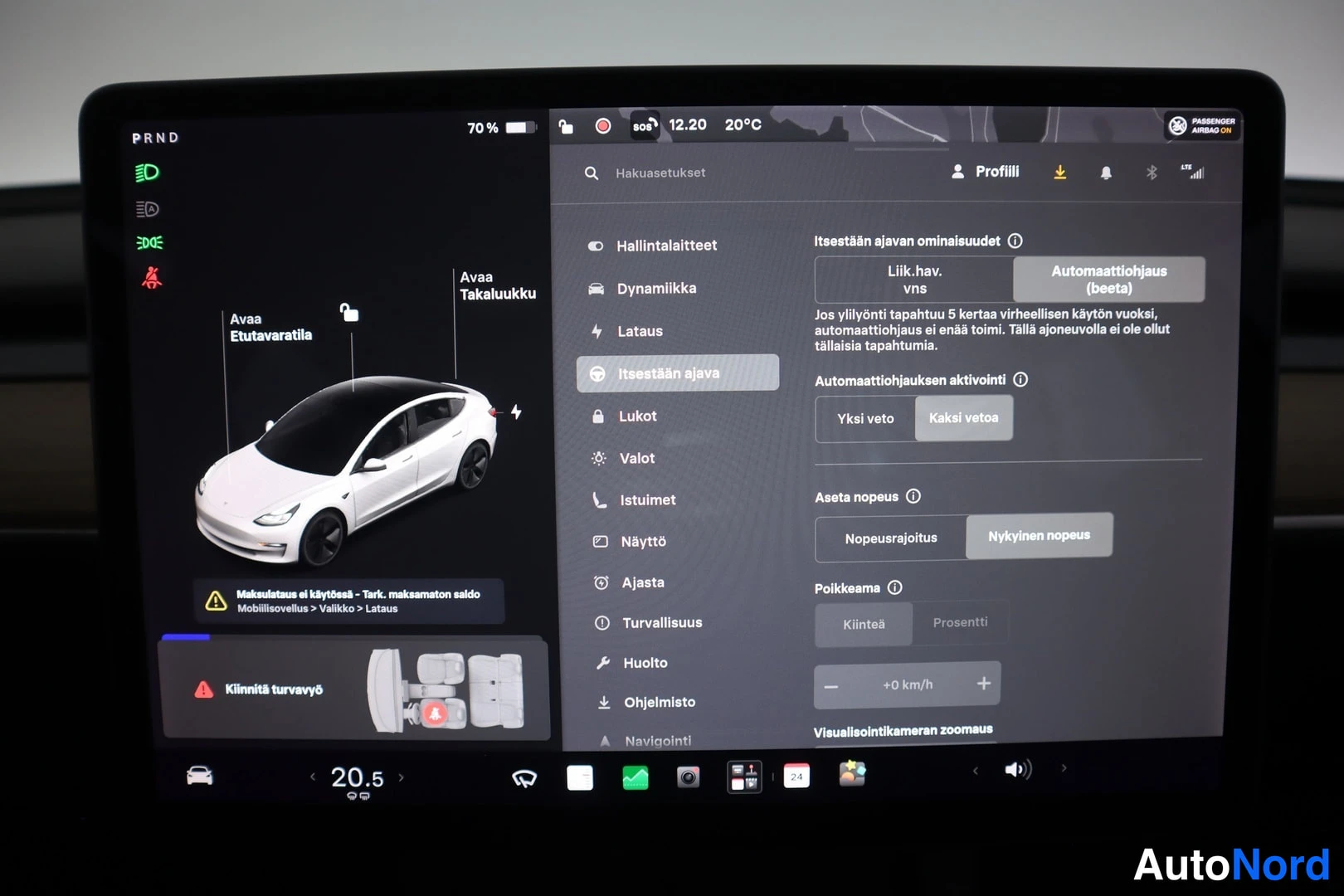
Task: Increase temperature with right chevron
Action: tap(402, 777)
